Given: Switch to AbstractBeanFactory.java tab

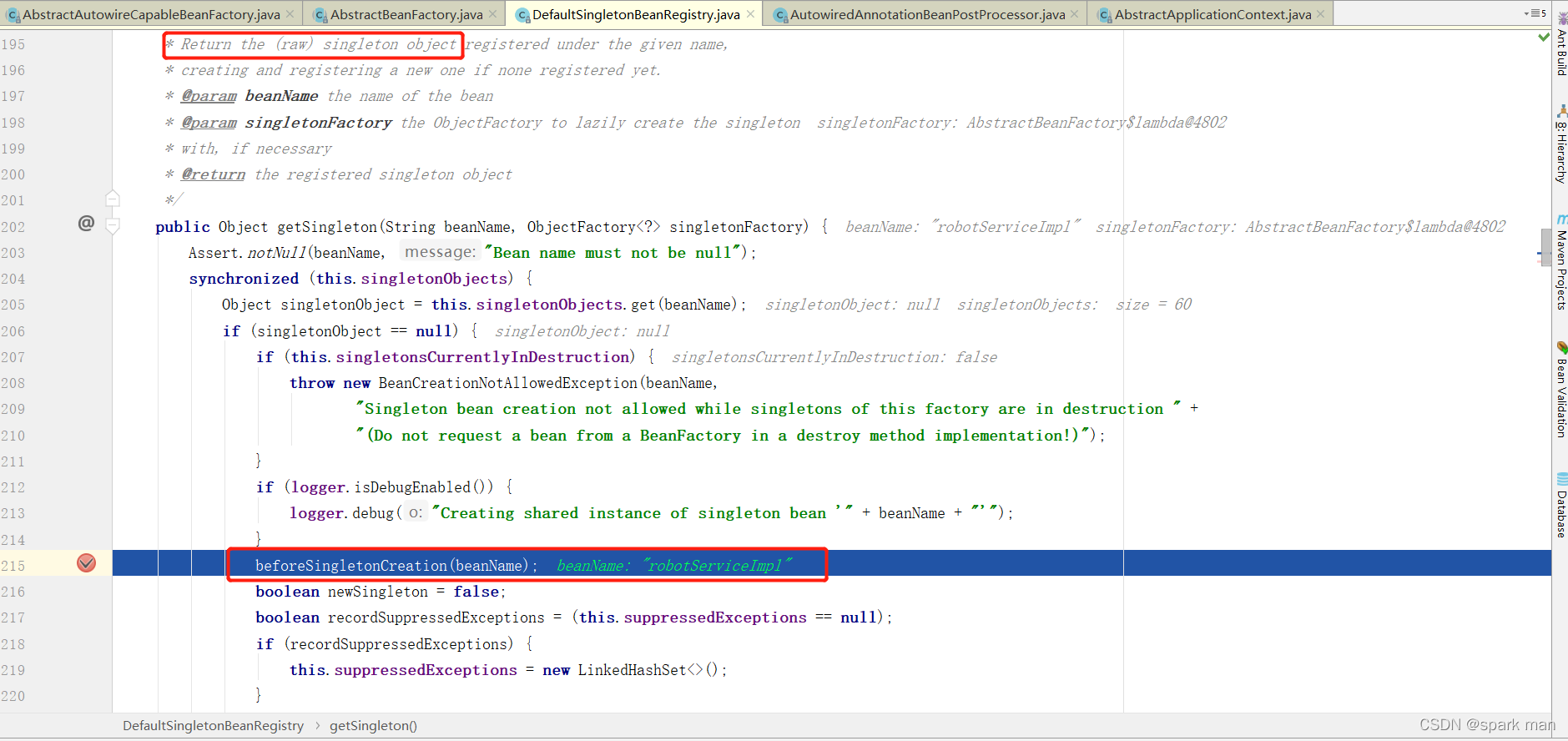Looking at the screenshot, I should [x=406, y=14].
